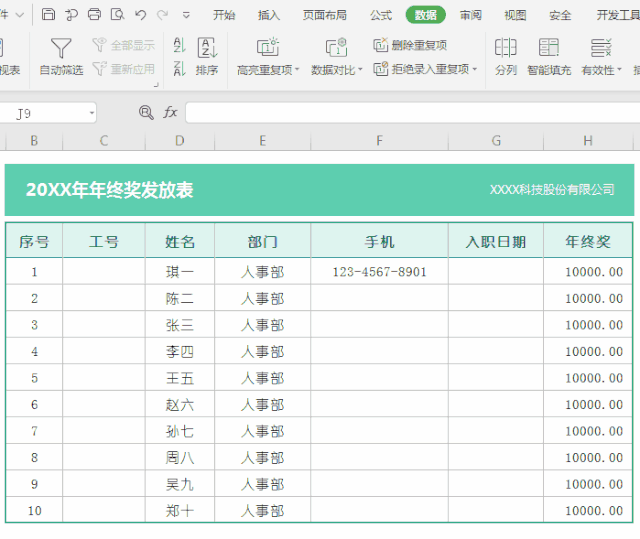The height and width of the screenshot is (539, 640).
Task: Click the zoom magnifier icon beside fx
Action: point(146,113)
